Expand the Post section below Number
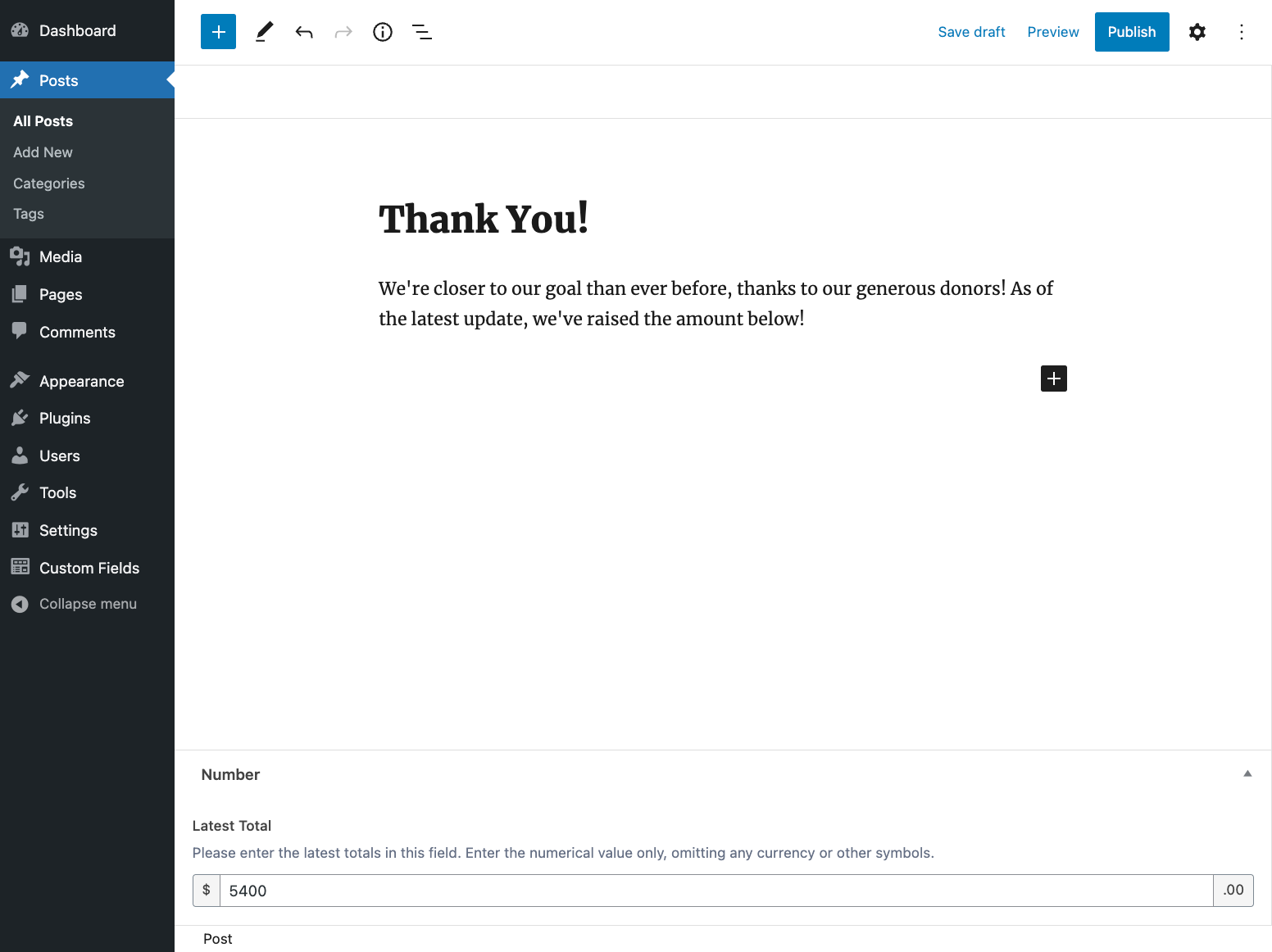This screenshot has width=1272, height=952. (x=217, y=939)
